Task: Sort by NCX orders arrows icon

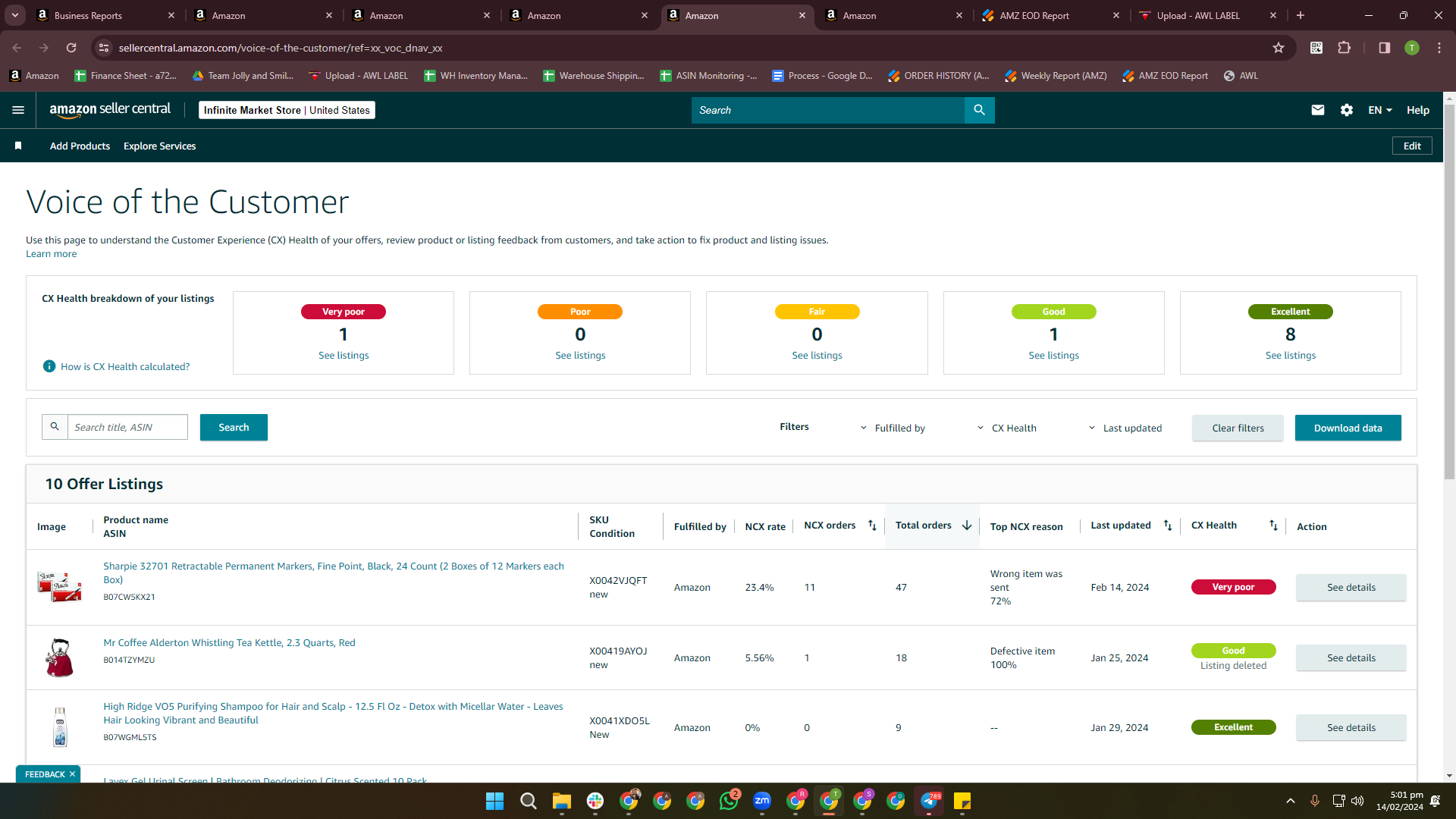Action: (x=872, y=526)
